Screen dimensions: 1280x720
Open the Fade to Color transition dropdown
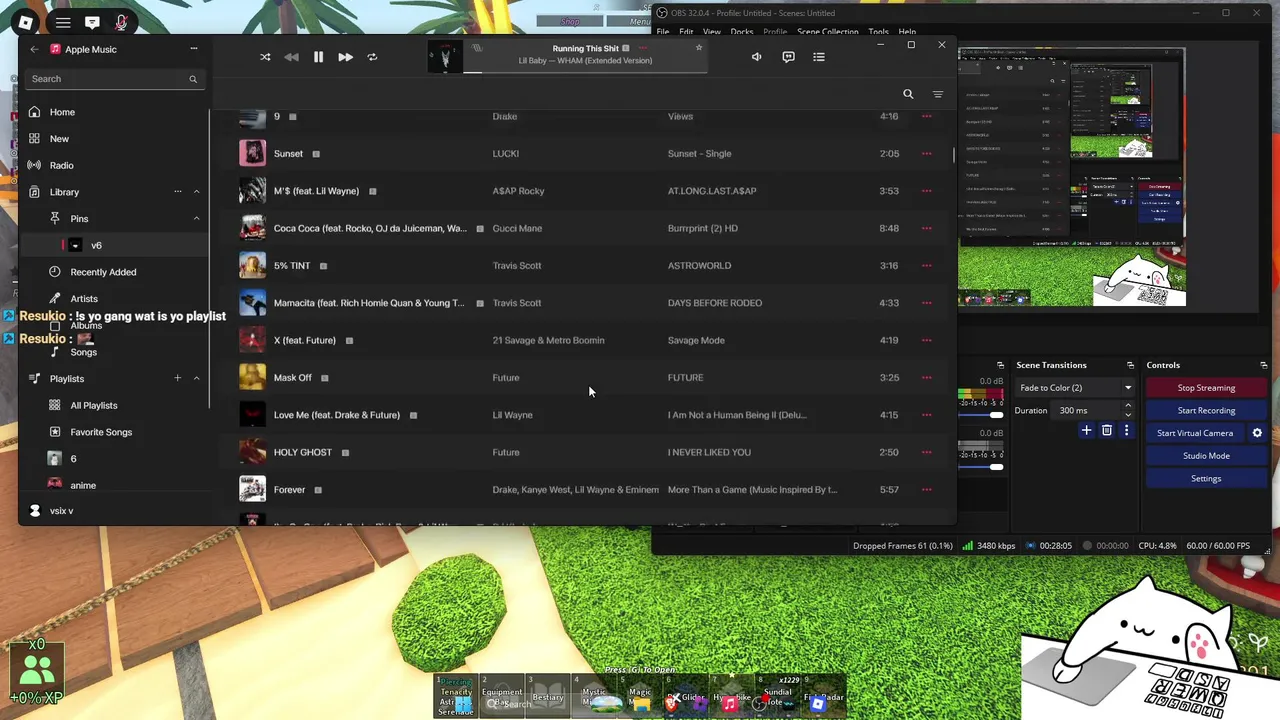tap(1074, 388)
